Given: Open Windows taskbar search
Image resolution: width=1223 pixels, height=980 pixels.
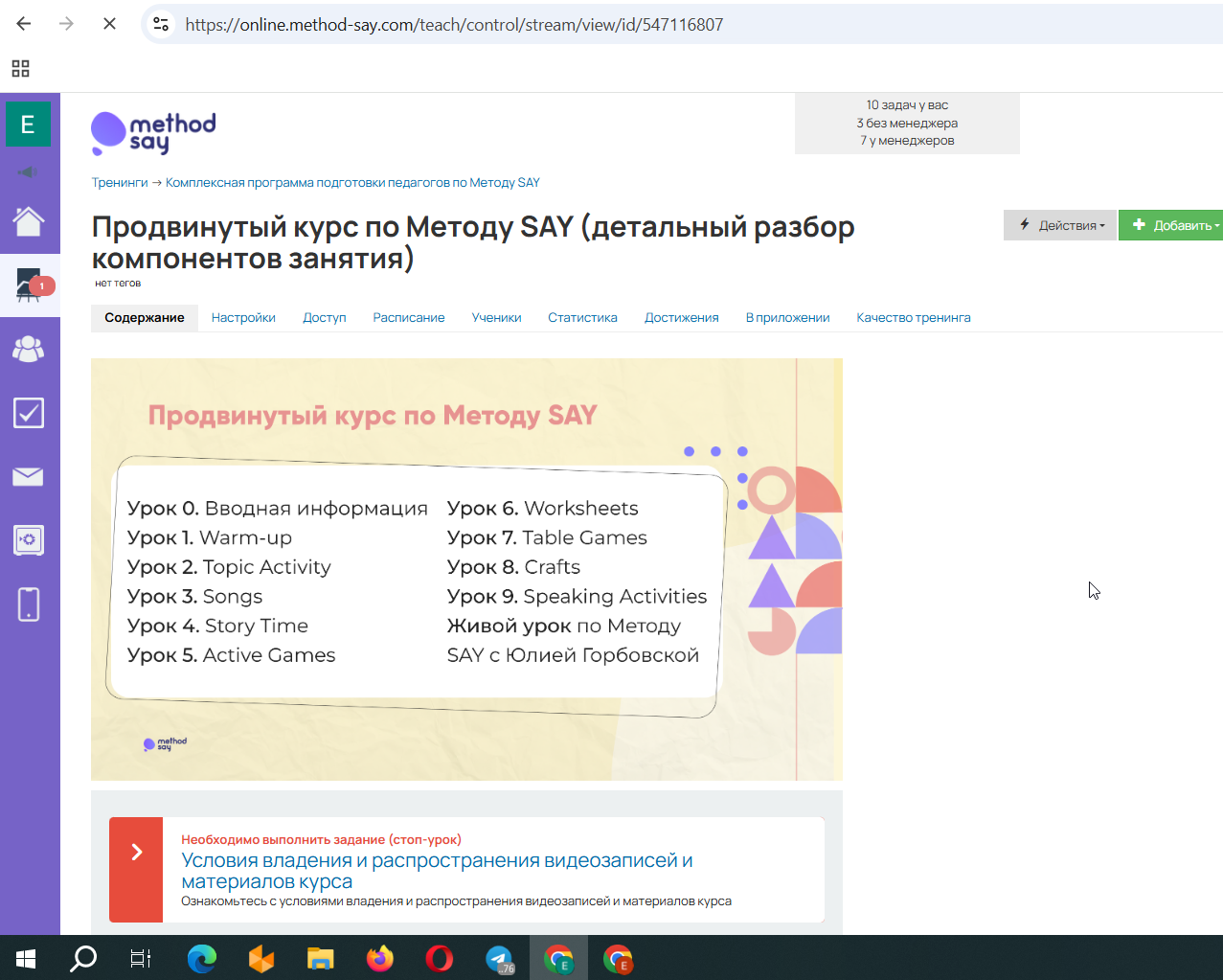Looking at the screenshot, I should point(83,958).
